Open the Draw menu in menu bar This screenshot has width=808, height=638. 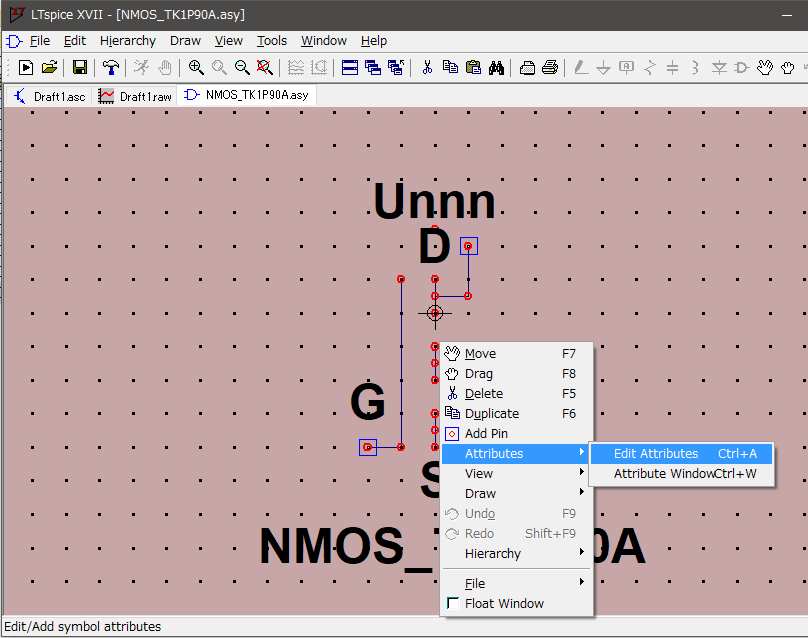185,41
